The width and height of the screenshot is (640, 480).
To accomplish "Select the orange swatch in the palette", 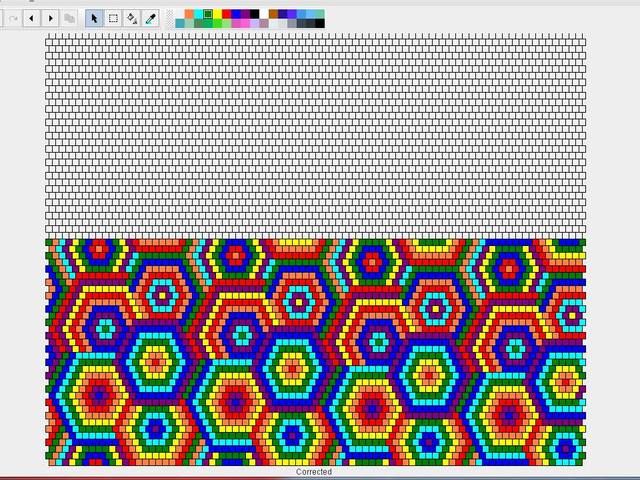I will (189, 13).
